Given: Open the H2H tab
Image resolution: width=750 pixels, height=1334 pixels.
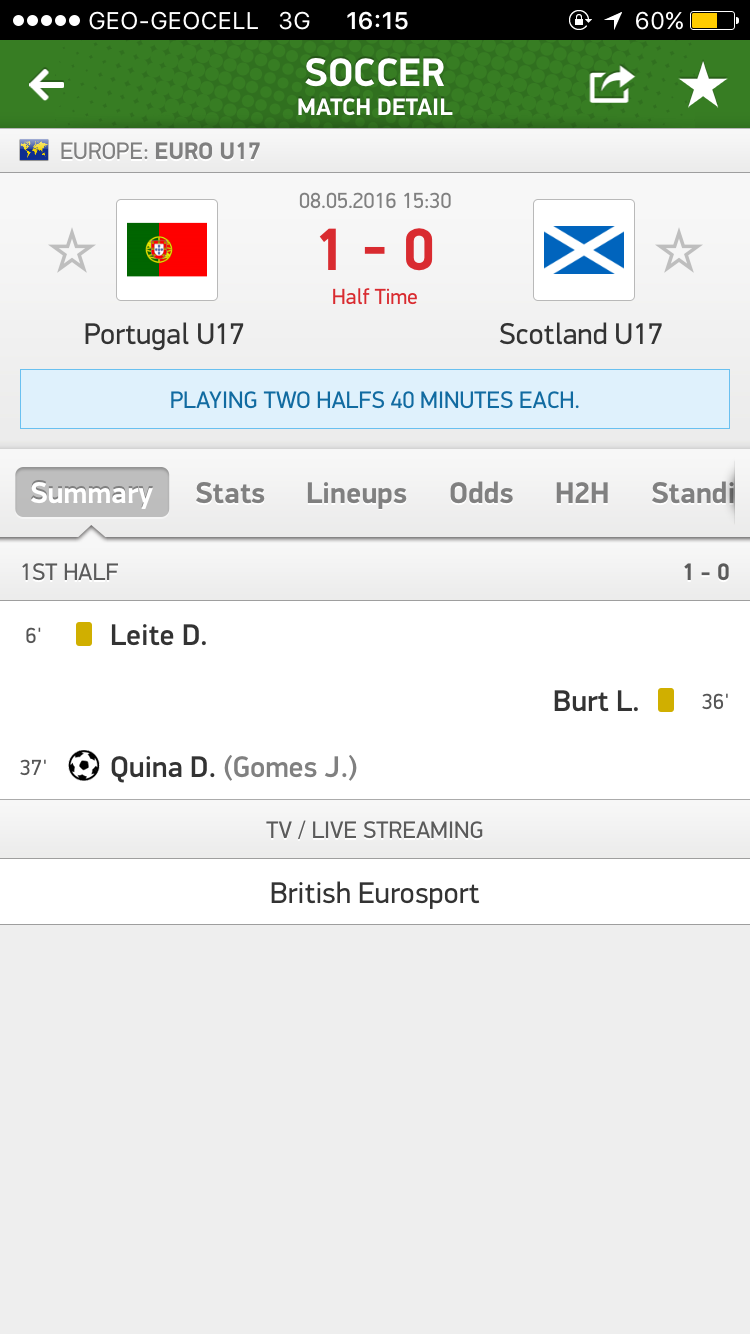Looking at the screenshot, I should pos(582,493).
